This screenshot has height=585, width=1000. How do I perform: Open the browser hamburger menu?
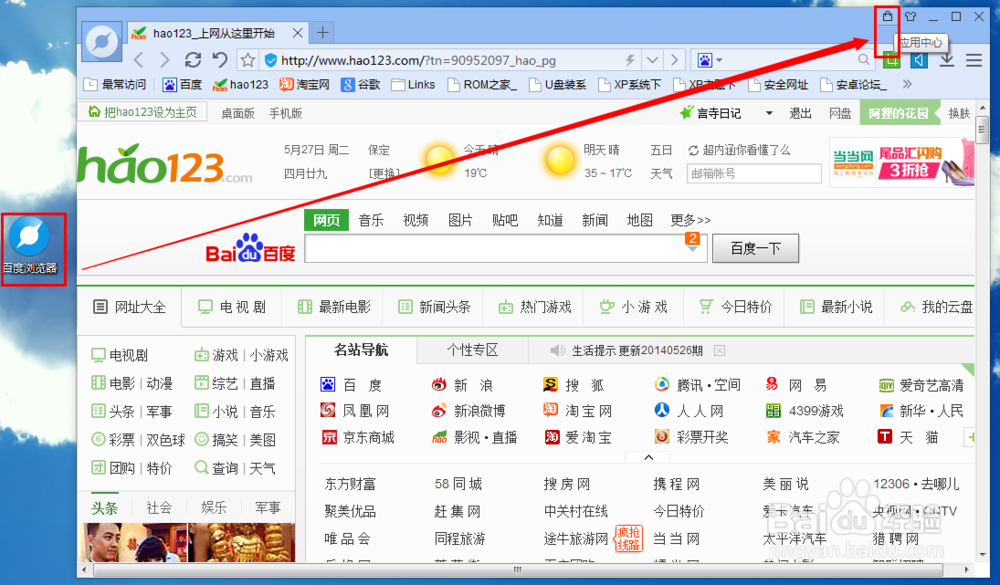click(x=974, y=60)
